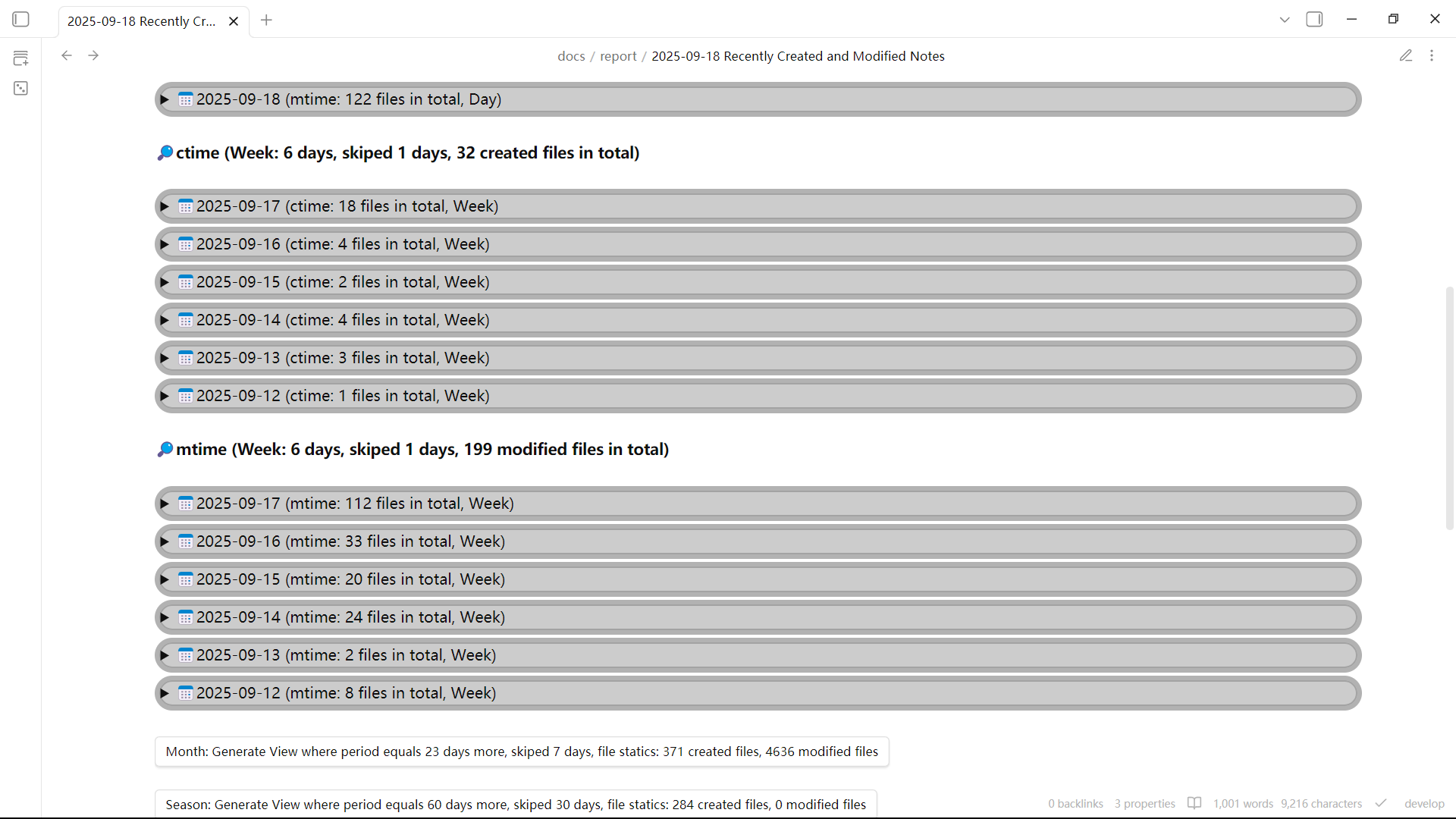Screen dimensions: 1456x819
Task: Click the sync checkmark status icon
Action: pos(1381,803)
